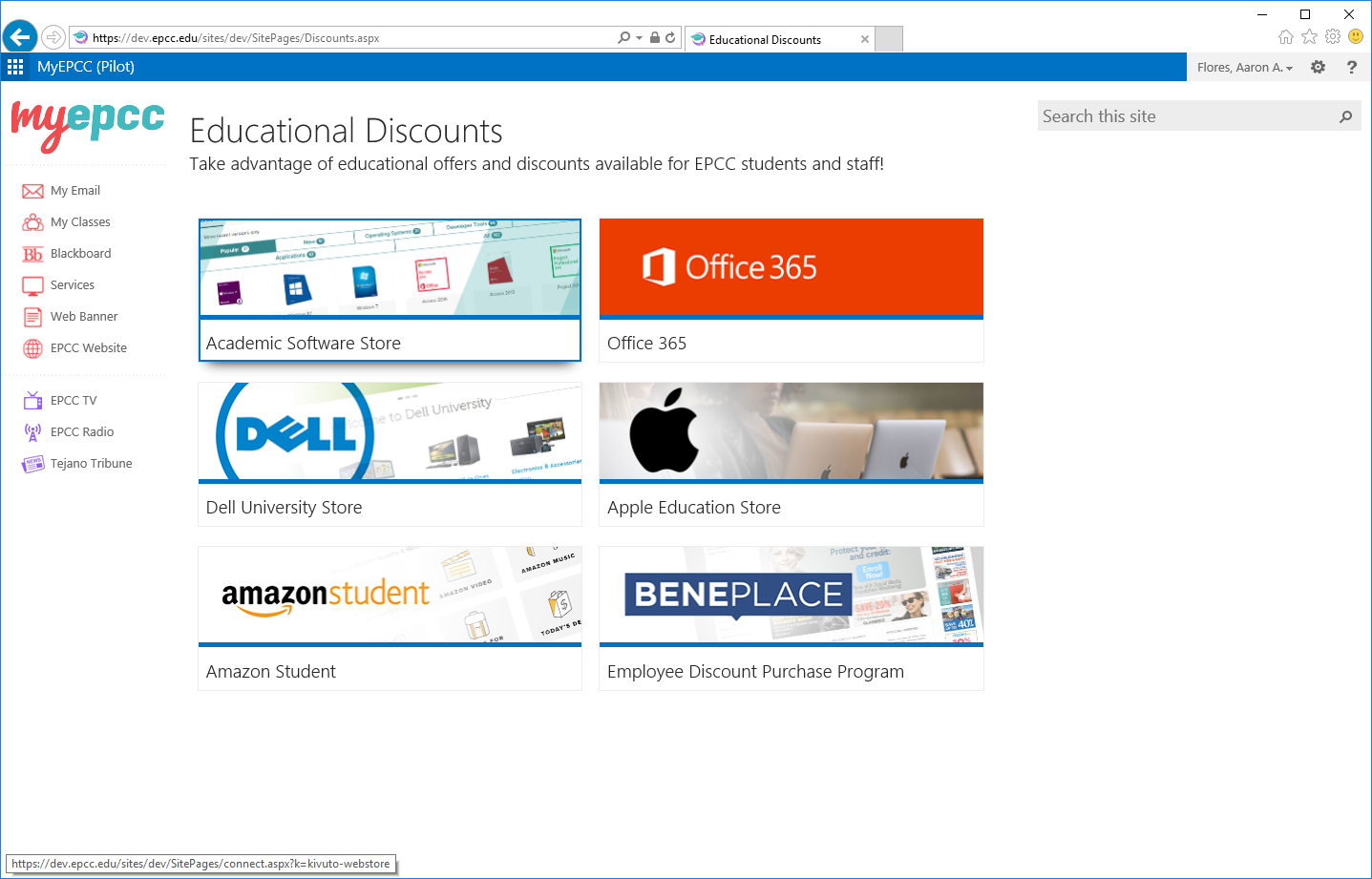Click the Dell University Store caption

click(285, 508)
